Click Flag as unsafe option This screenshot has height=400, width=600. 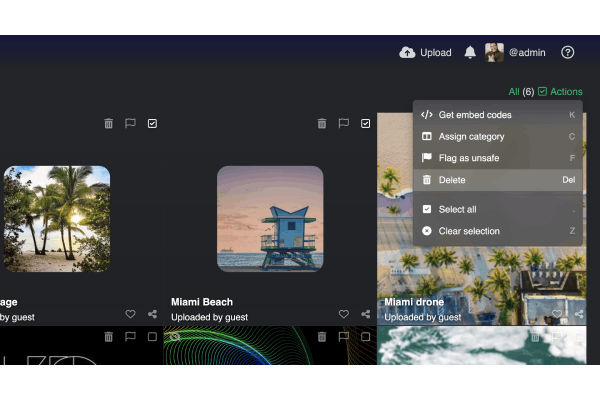tap(468, 158)
